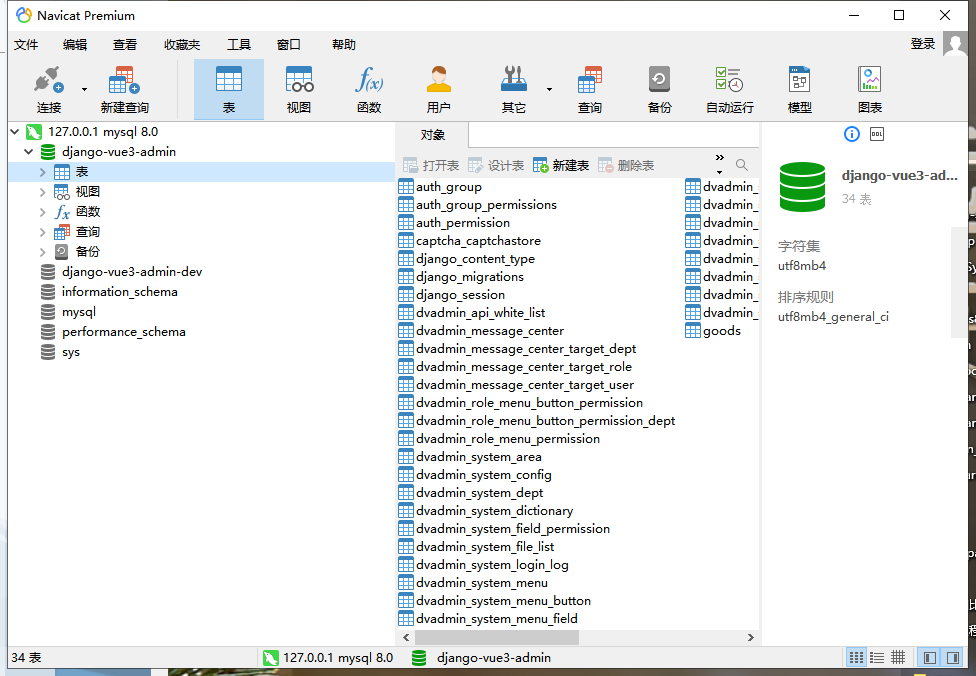This screenshot has width=976, height=676.
Task: Select the goods table
Action: [713, 331]
